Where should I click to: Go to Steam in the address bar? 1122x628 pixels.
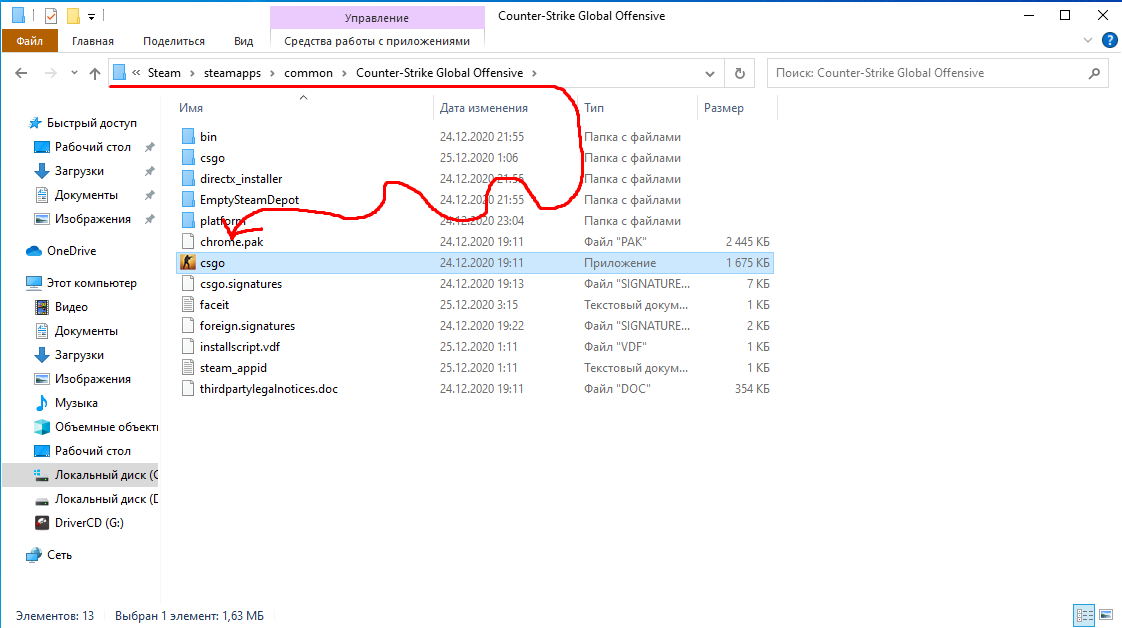164,73
